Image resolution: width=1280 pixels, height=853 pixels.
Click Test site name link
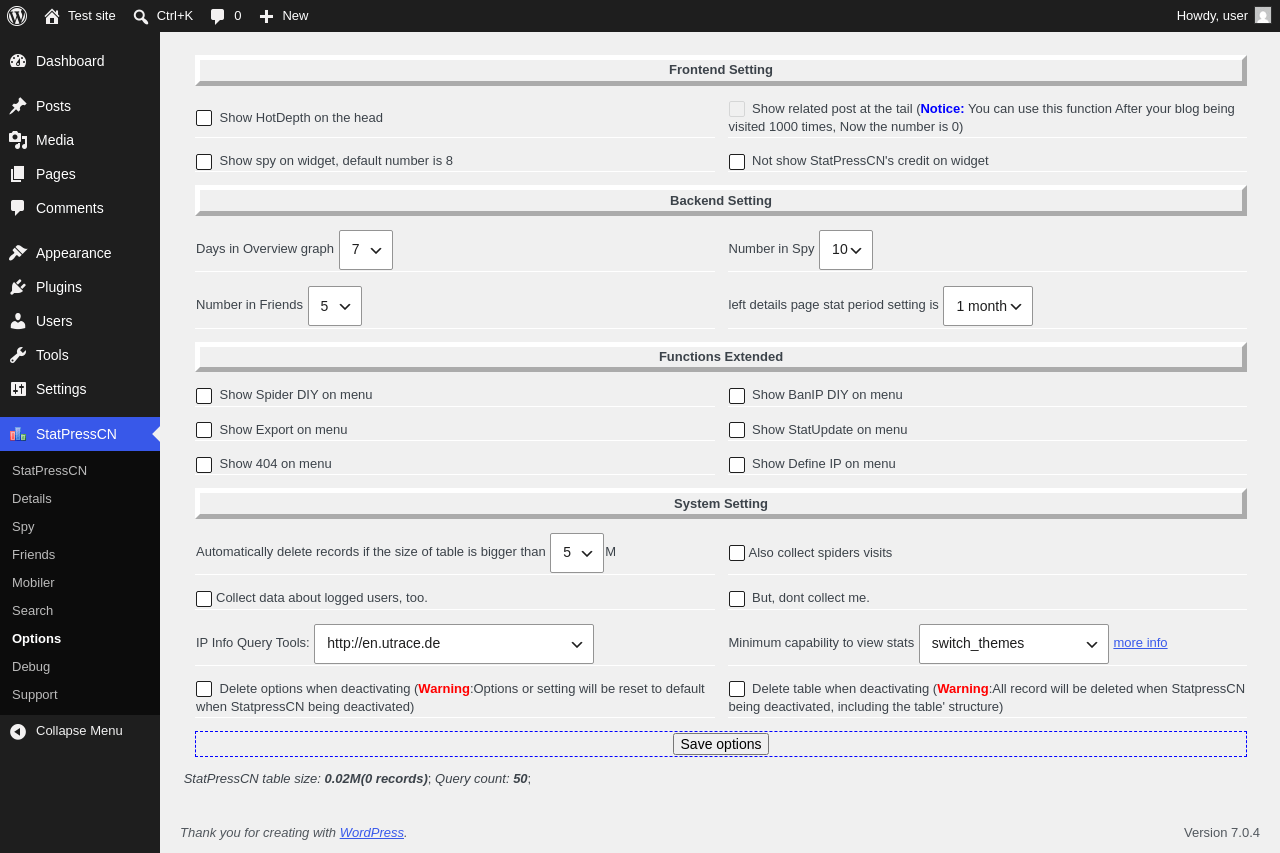(x=92, y=15)
